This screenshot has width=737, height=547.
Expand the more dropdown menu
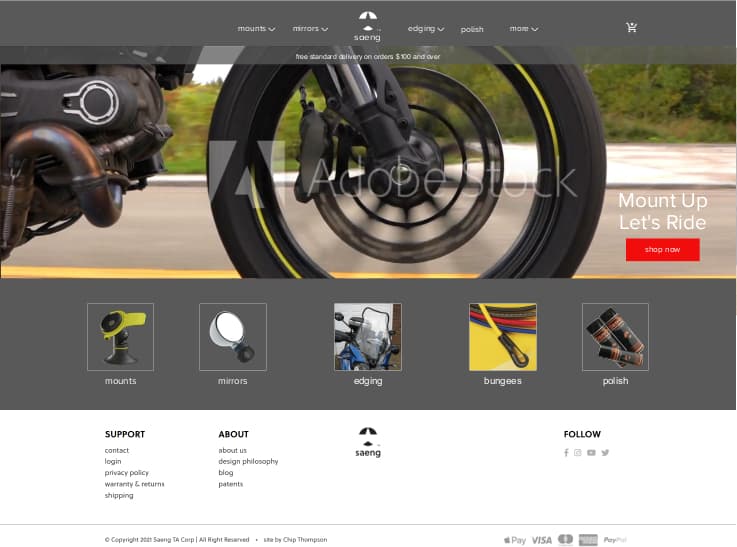point(524,29)
